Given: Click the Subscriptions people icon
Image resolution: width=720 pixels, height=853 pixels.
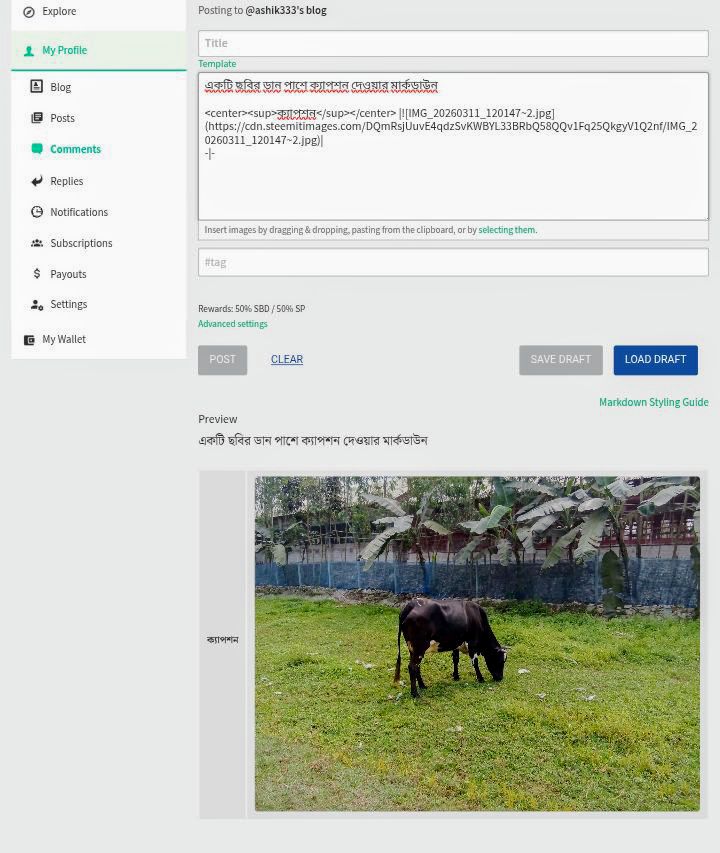Looking at the screenshot, I should click(x=37, y=243).
